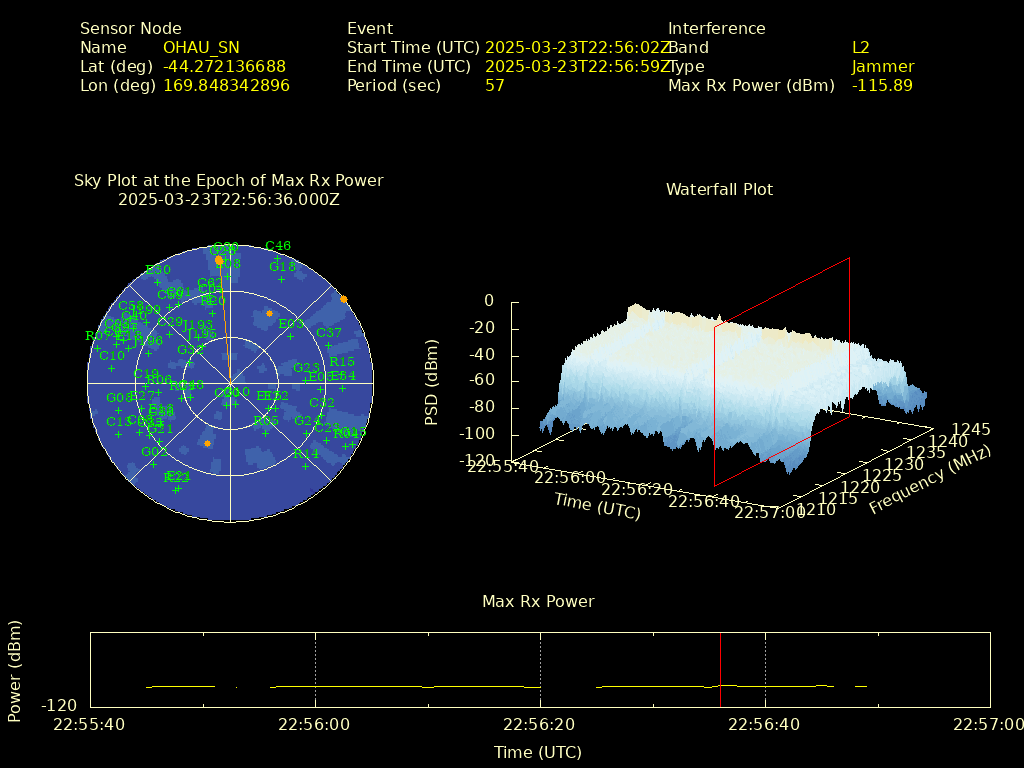Click the C46 satellite marker in sky plot
Screen dimensions: 1024x768
coord(278,258)
